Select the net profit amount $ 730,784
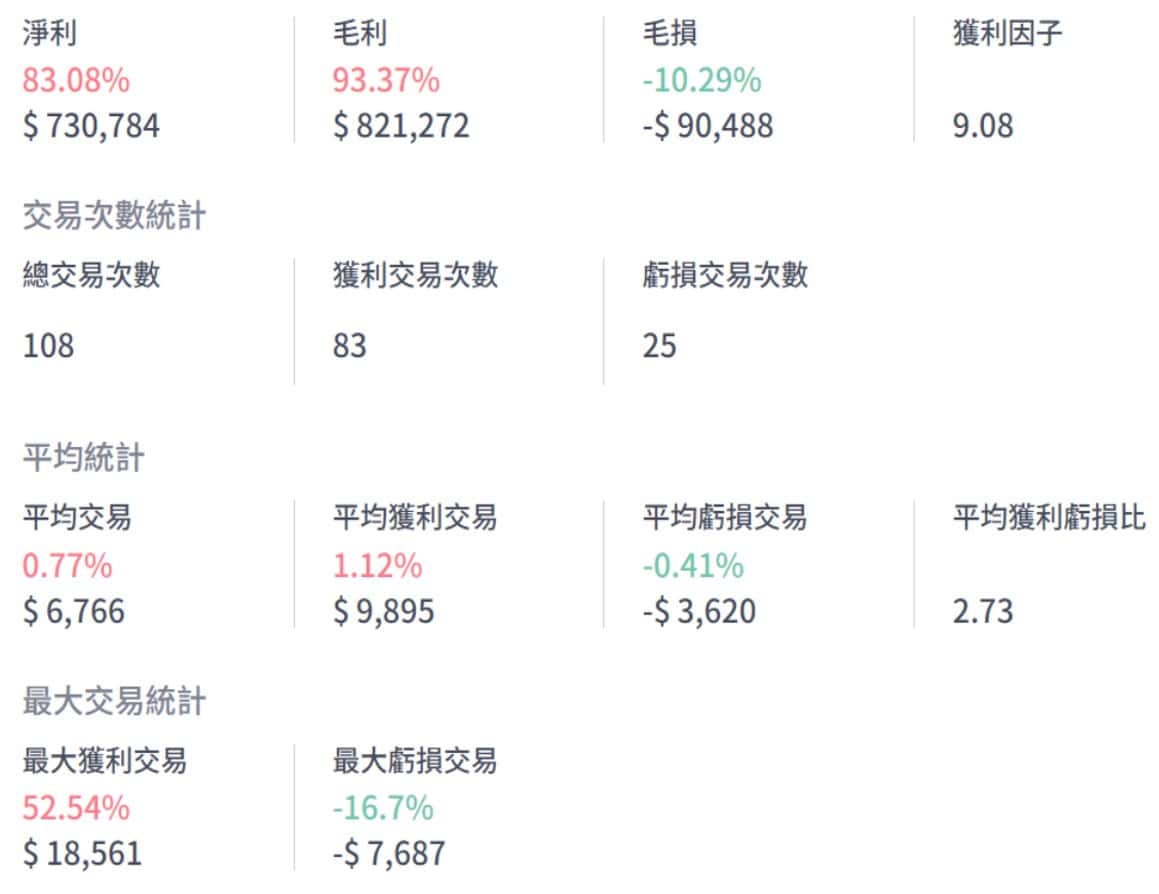 tap(91, 126)
